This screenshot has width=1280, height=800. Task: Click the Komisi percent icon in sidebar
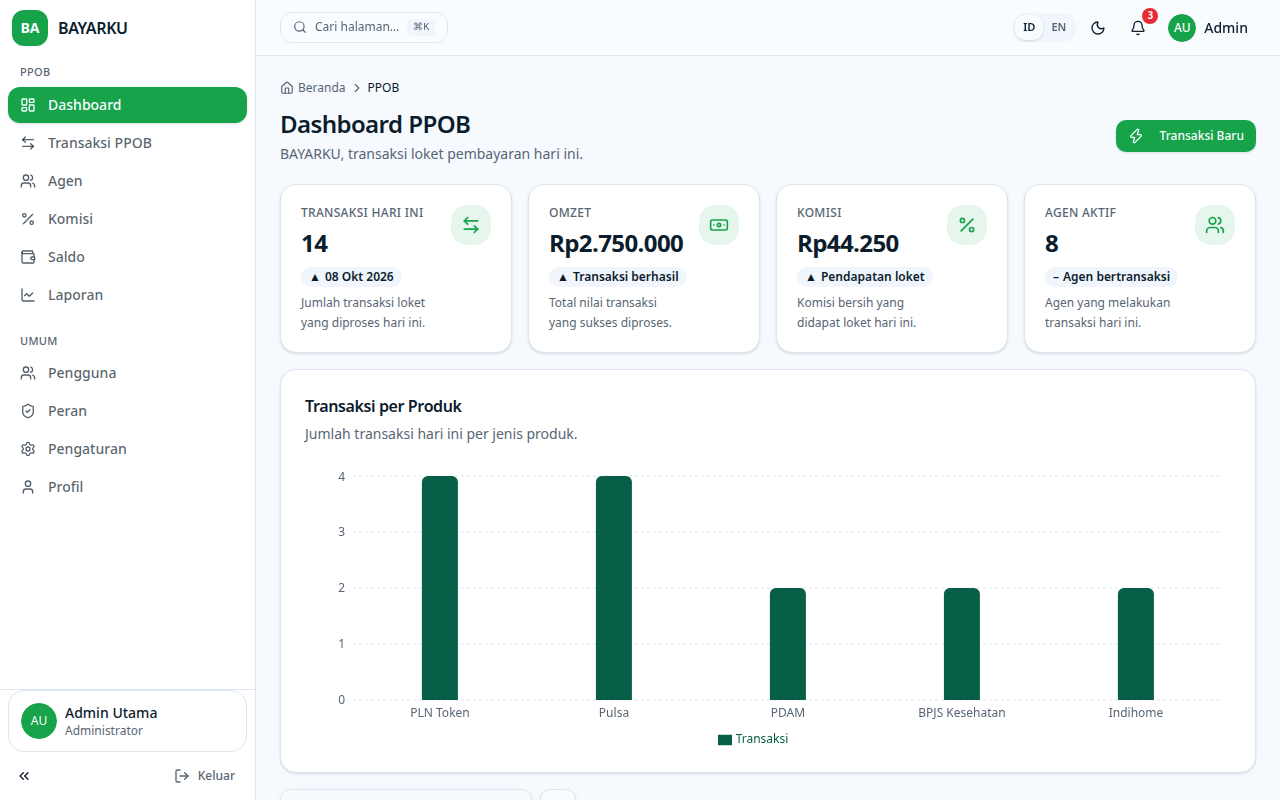pos(28,219)
